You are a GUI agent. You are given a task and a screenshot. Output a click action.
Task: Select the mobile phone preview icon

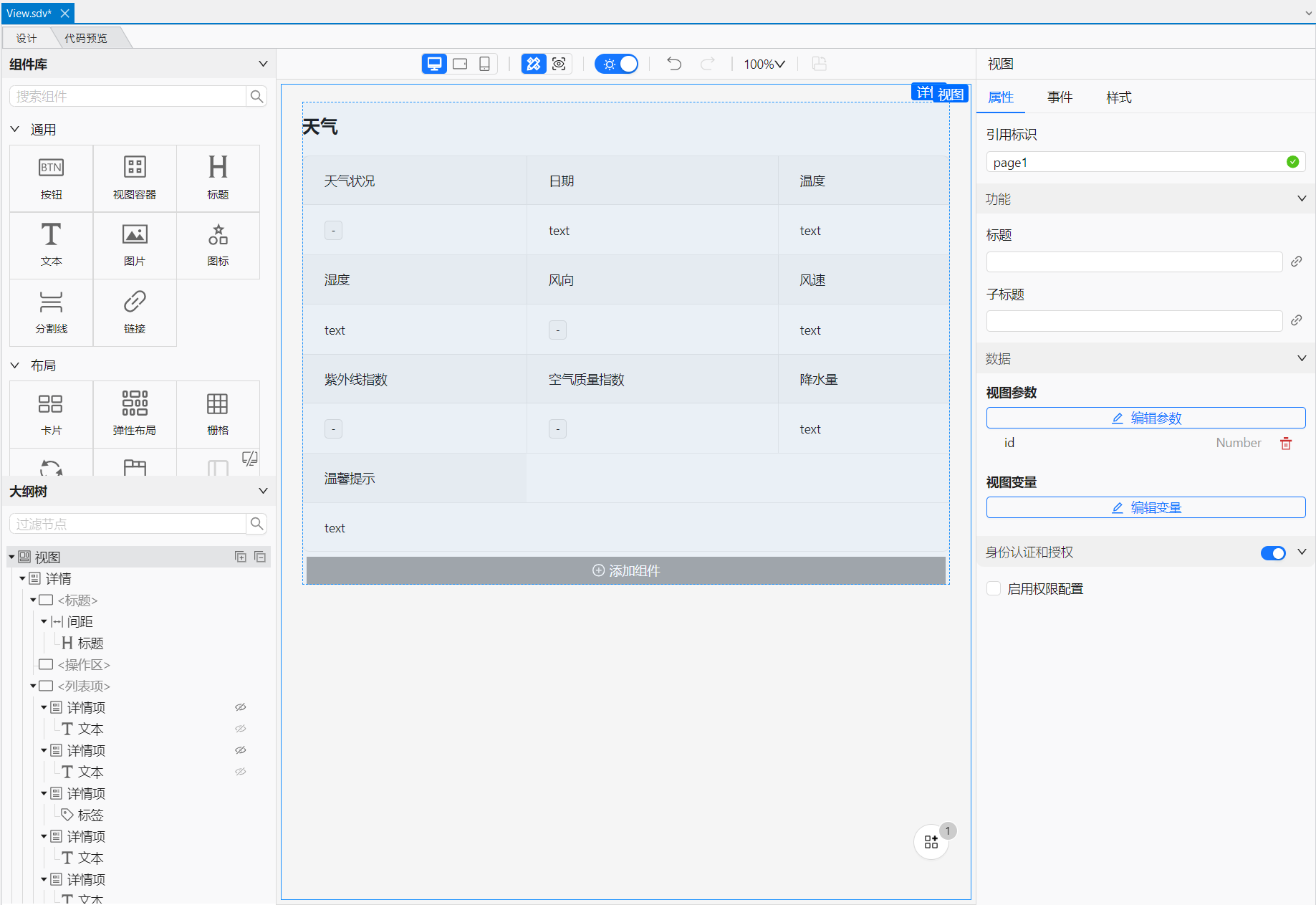click(484, 64)
